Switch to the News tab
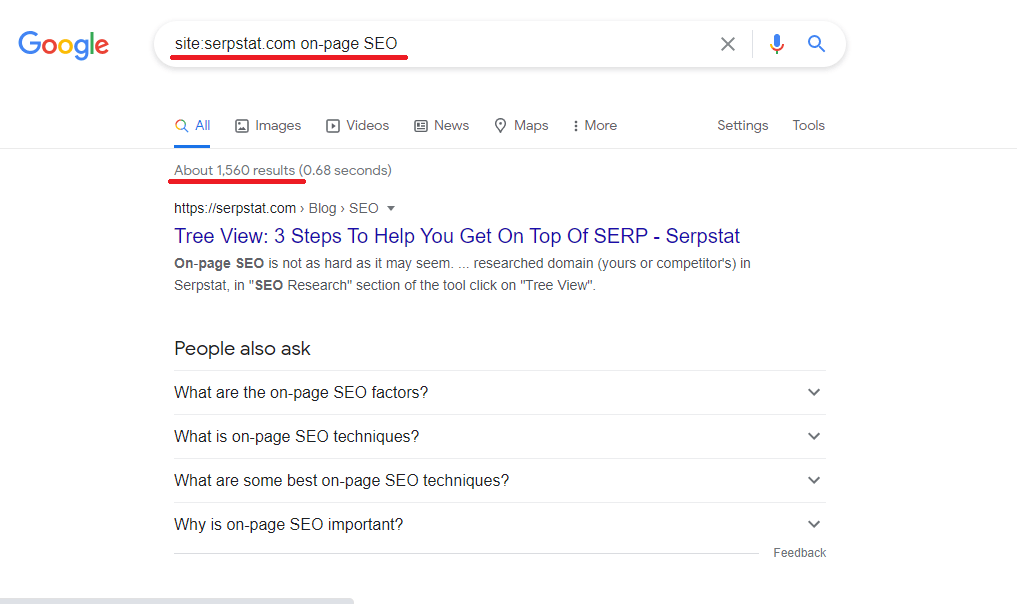 click(x=442, y=126)
